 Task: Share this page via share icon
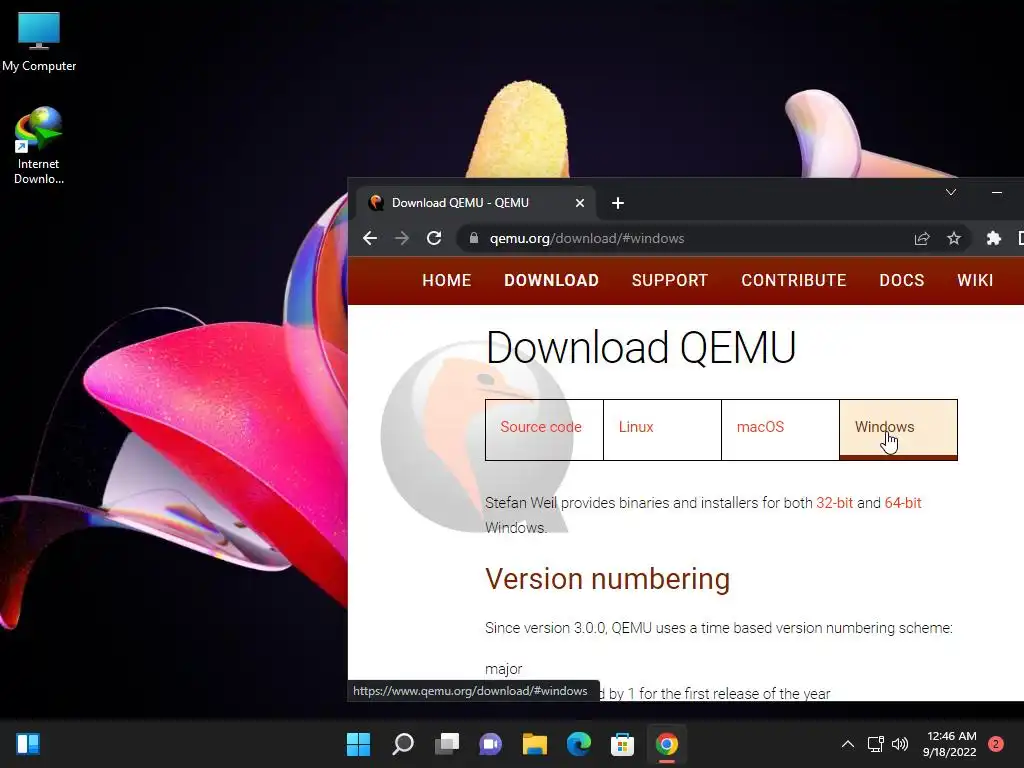(x=922, y=238)
